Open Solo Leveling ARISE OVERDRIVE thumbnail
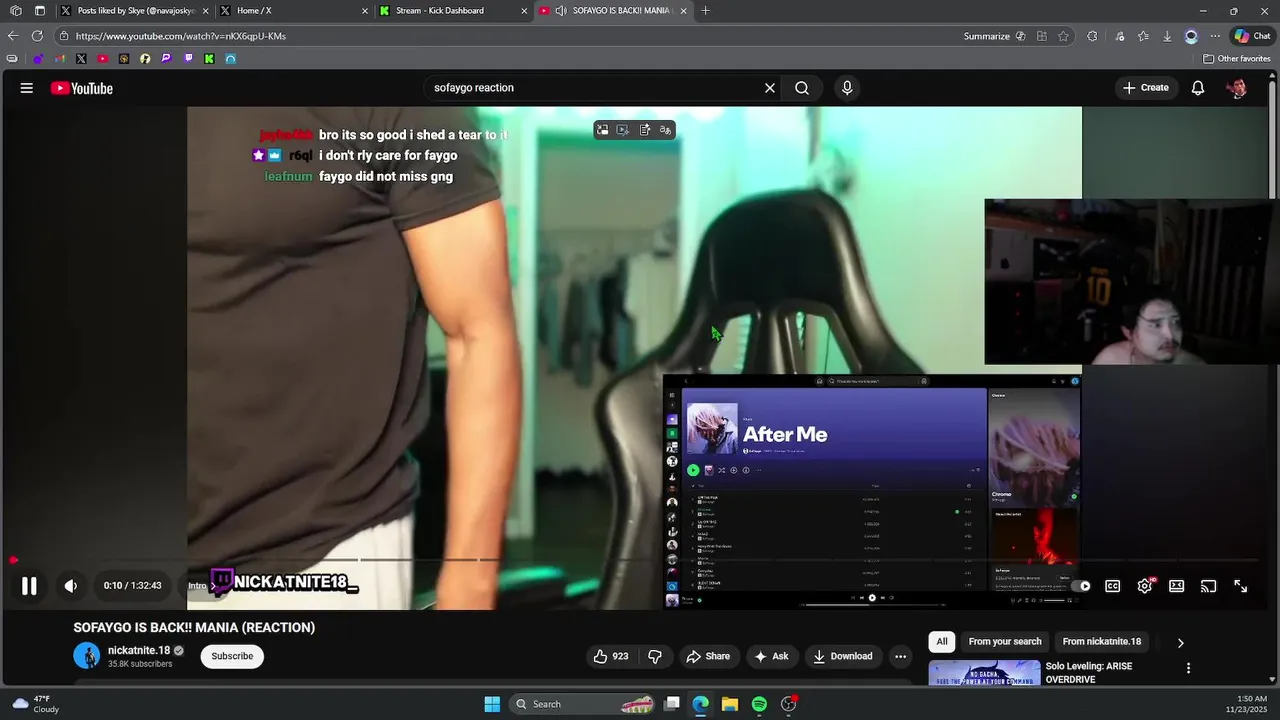 984,673
